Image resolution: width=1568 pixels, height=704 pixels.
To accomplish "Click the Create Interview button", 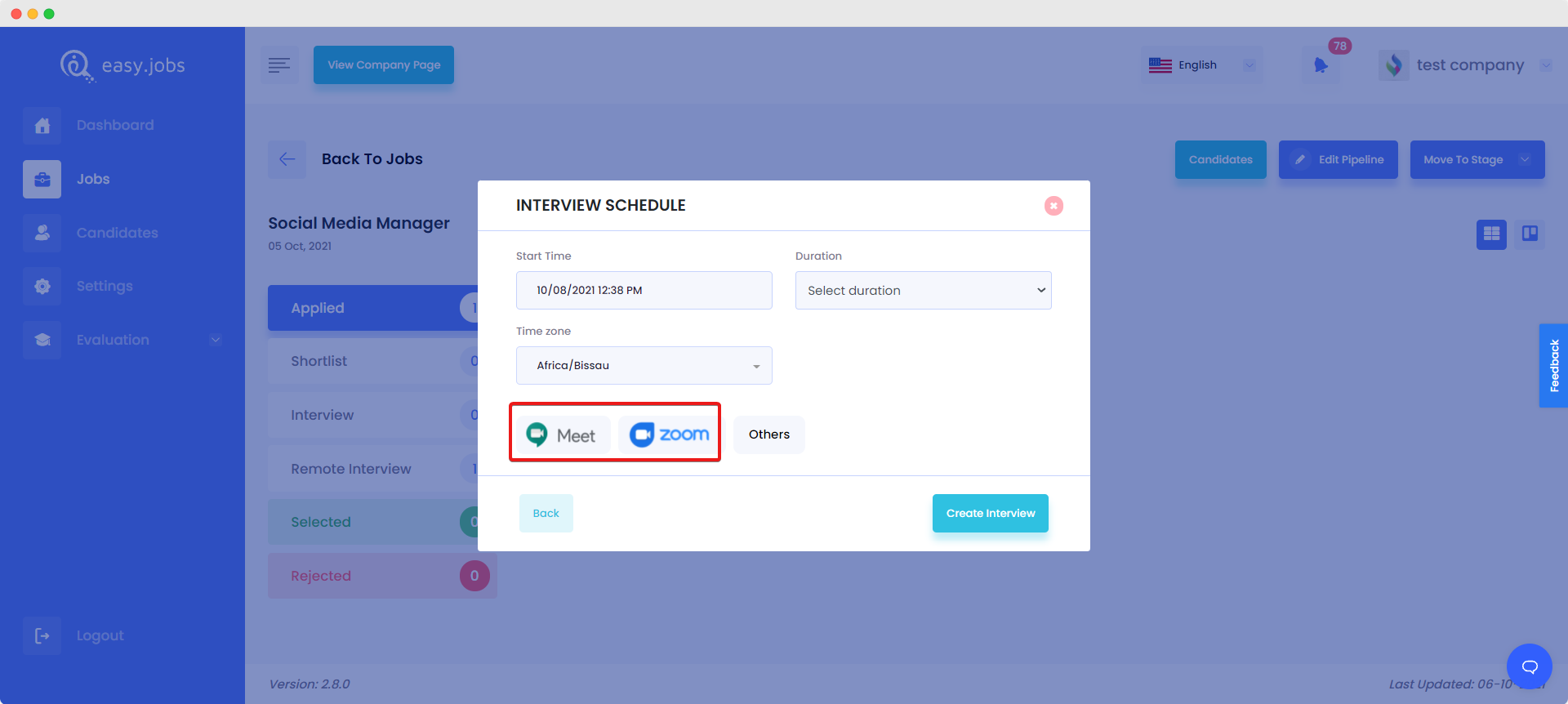I will tap(990, 513).
